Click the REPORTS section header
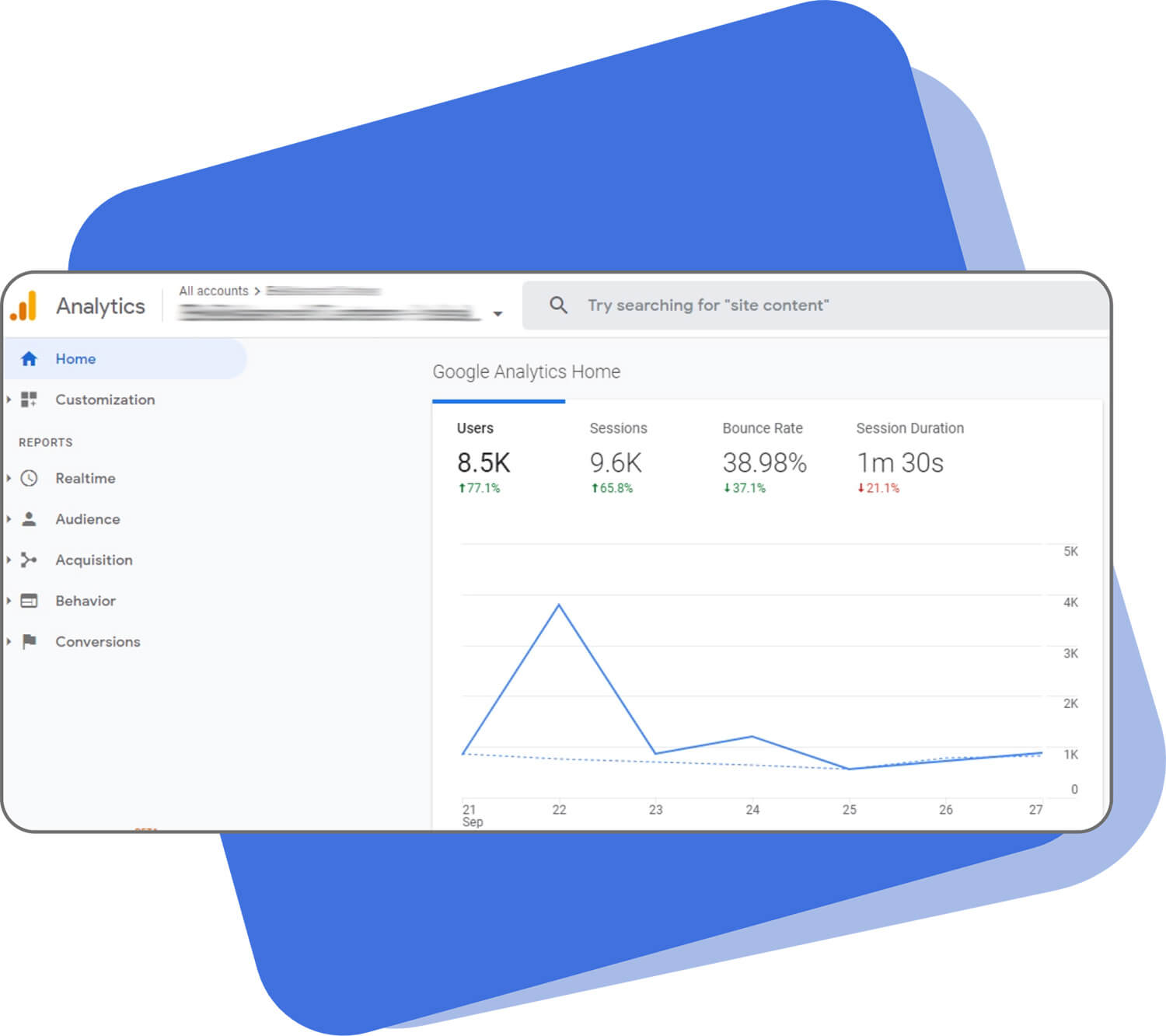The width and height of the screenshot is (1166, 1036). 46,442
